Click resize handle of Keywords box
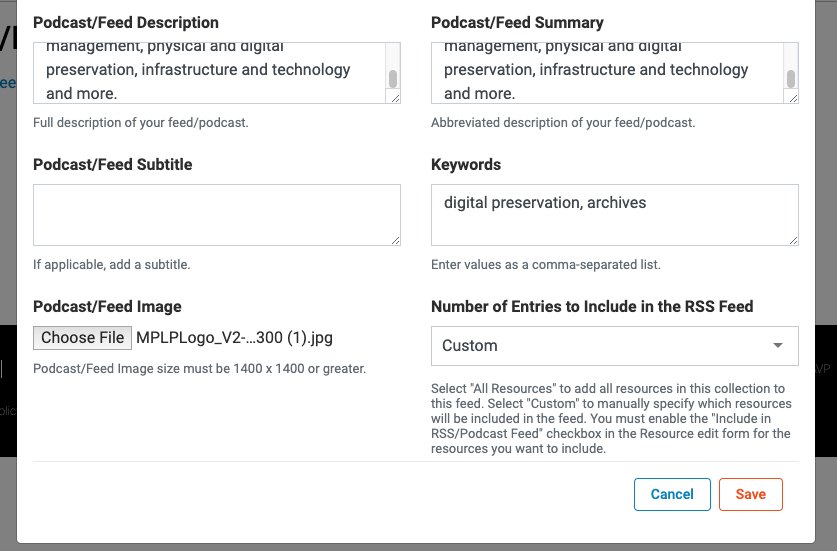 click(793, 240)
